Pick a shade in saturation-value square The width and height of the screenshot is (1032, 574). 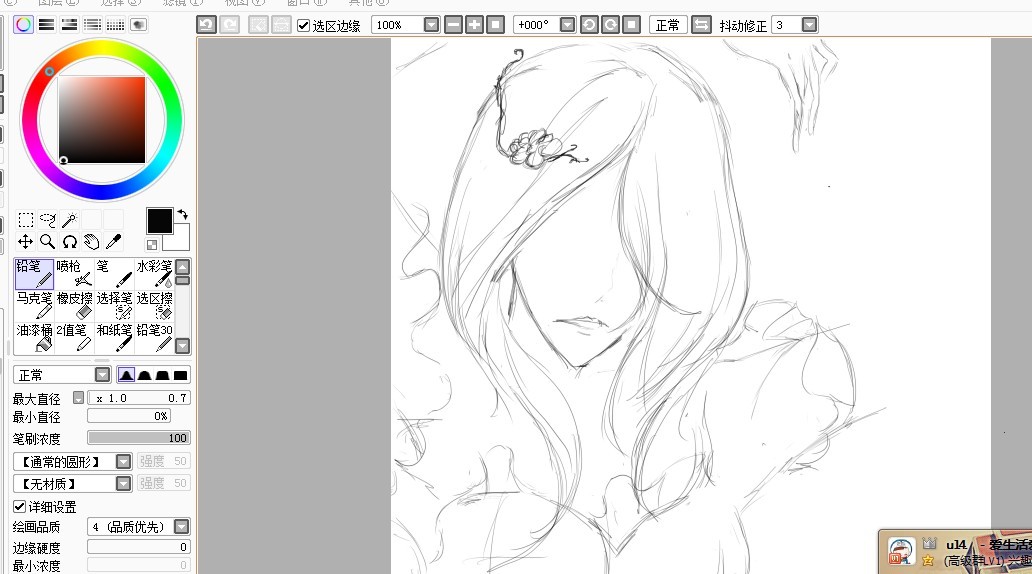(x=102, y=119)
